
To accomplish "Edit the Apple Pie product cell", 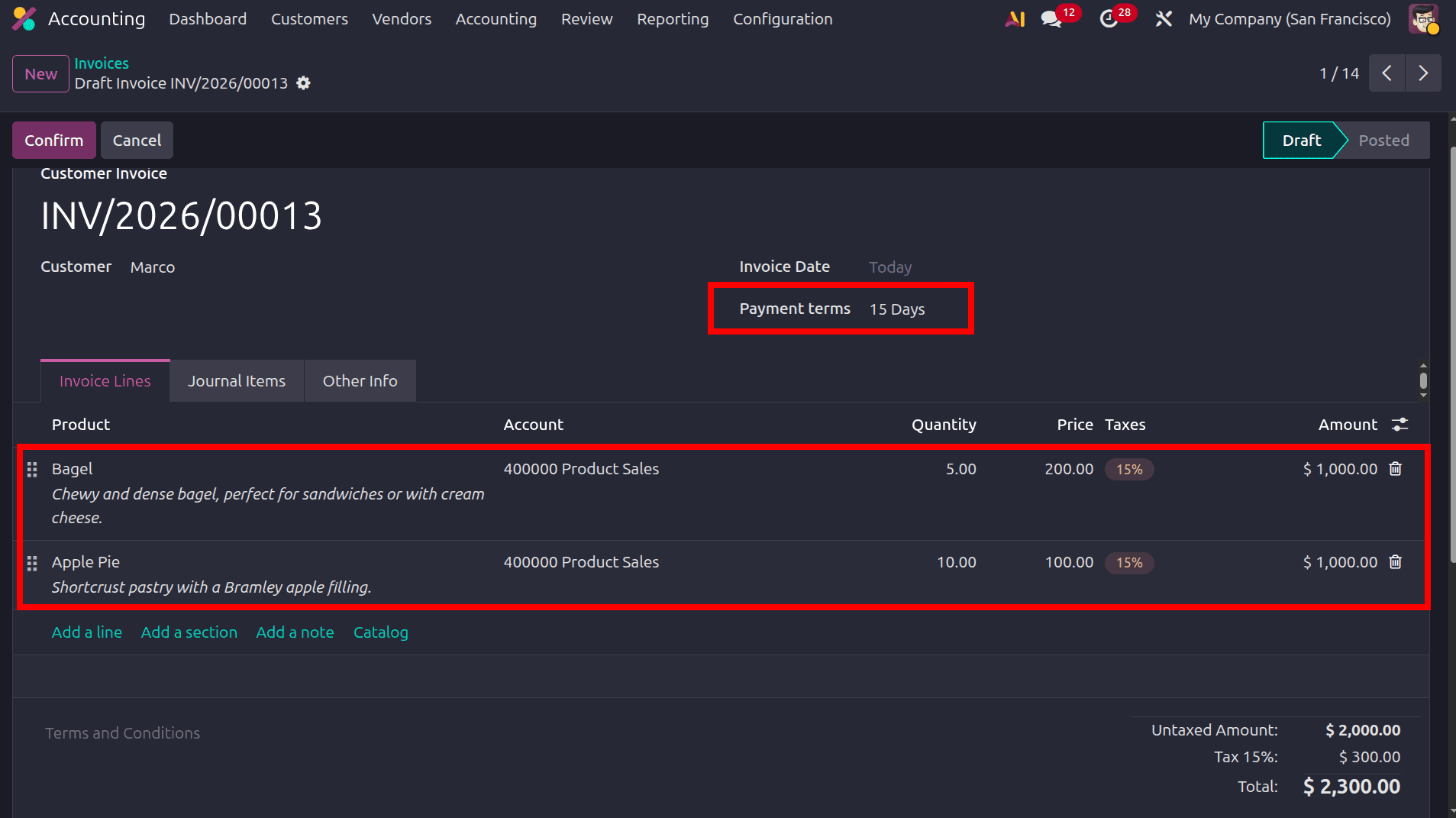I will pyautogui.click(x=86, y=562).
